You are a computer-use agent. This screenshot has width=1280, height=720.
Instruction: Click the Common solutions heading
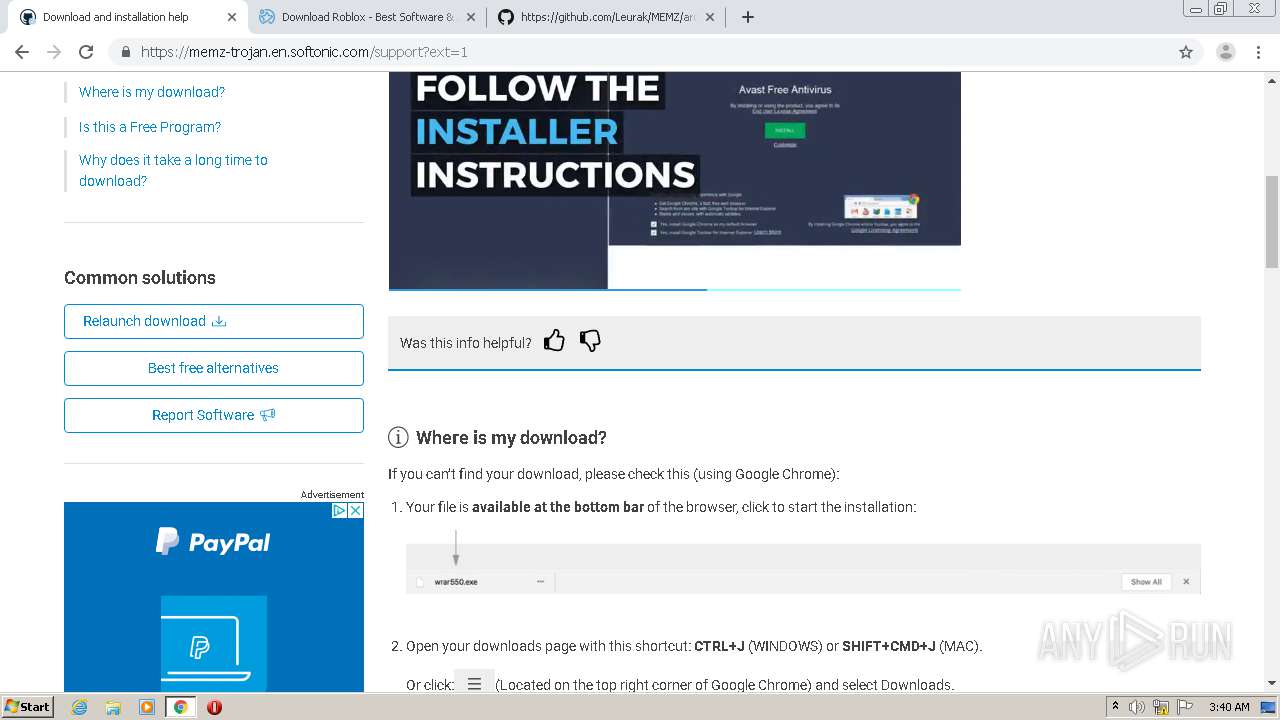pyautogui.click(x=140, y=278)
